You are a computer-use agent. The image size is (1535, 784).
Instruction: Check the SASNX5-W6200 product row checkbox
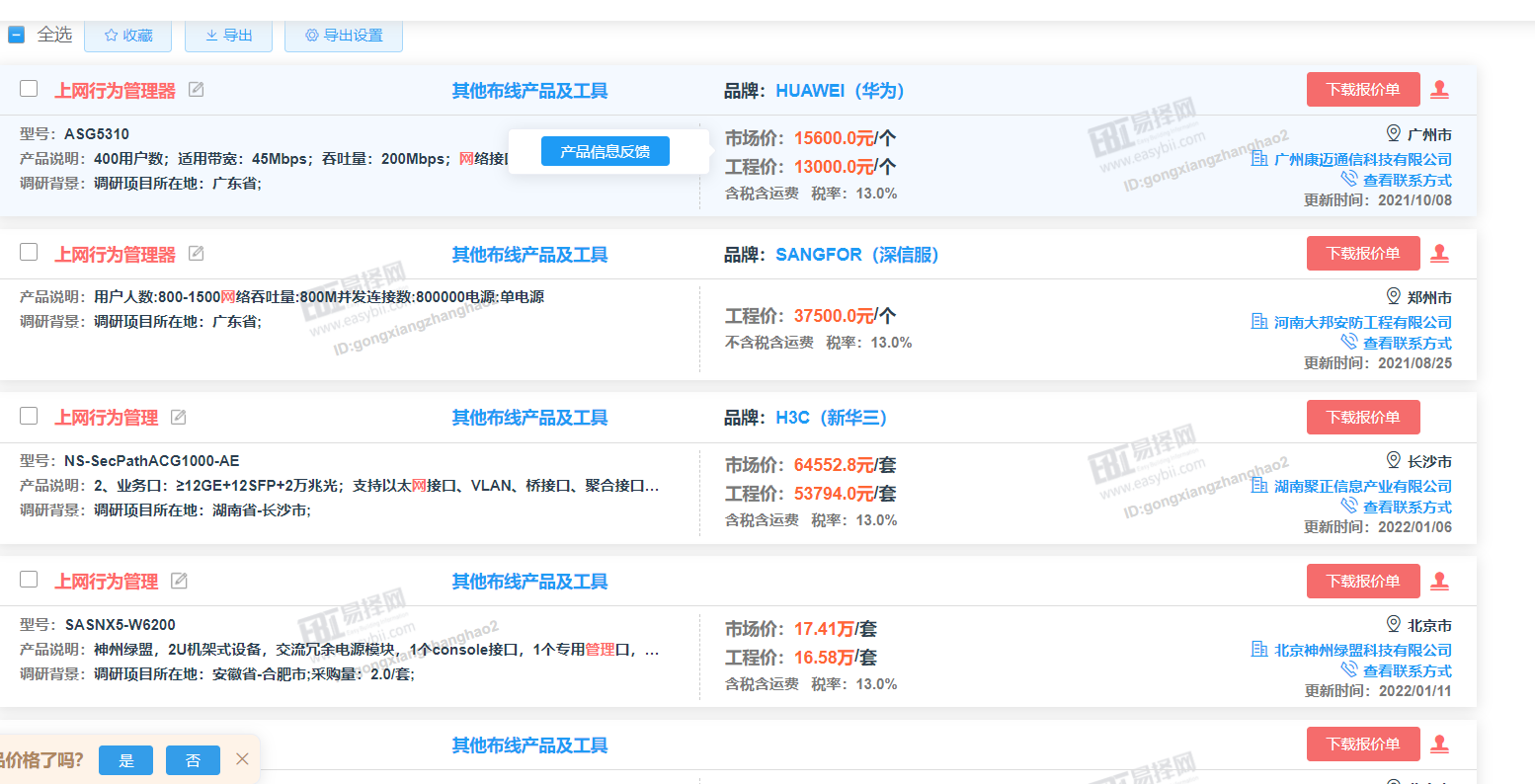point(30,579)
